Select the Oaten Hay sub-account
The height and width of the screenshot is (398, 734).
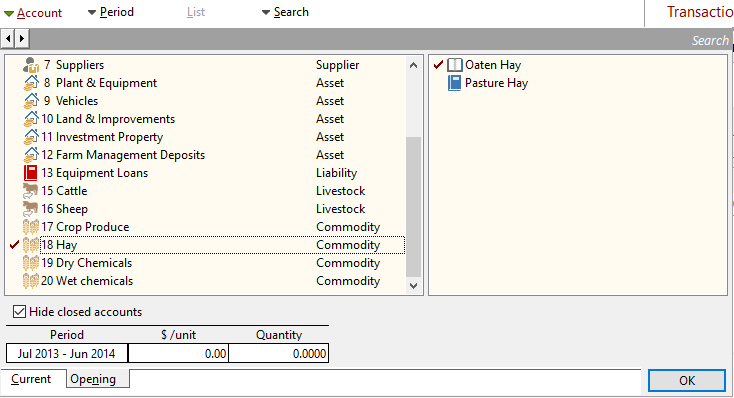(492, 65)
